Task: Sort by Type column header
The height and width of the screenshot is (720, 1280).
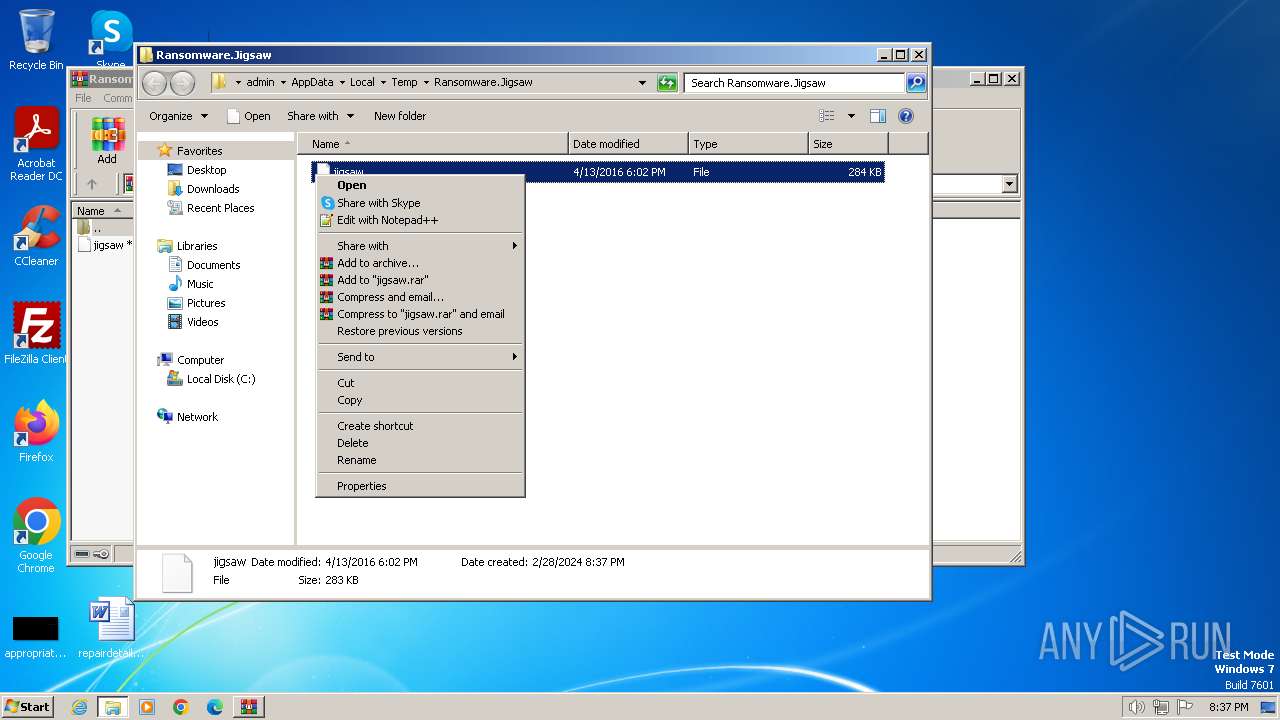Action: pyautogui.click(x=748, y=144)
